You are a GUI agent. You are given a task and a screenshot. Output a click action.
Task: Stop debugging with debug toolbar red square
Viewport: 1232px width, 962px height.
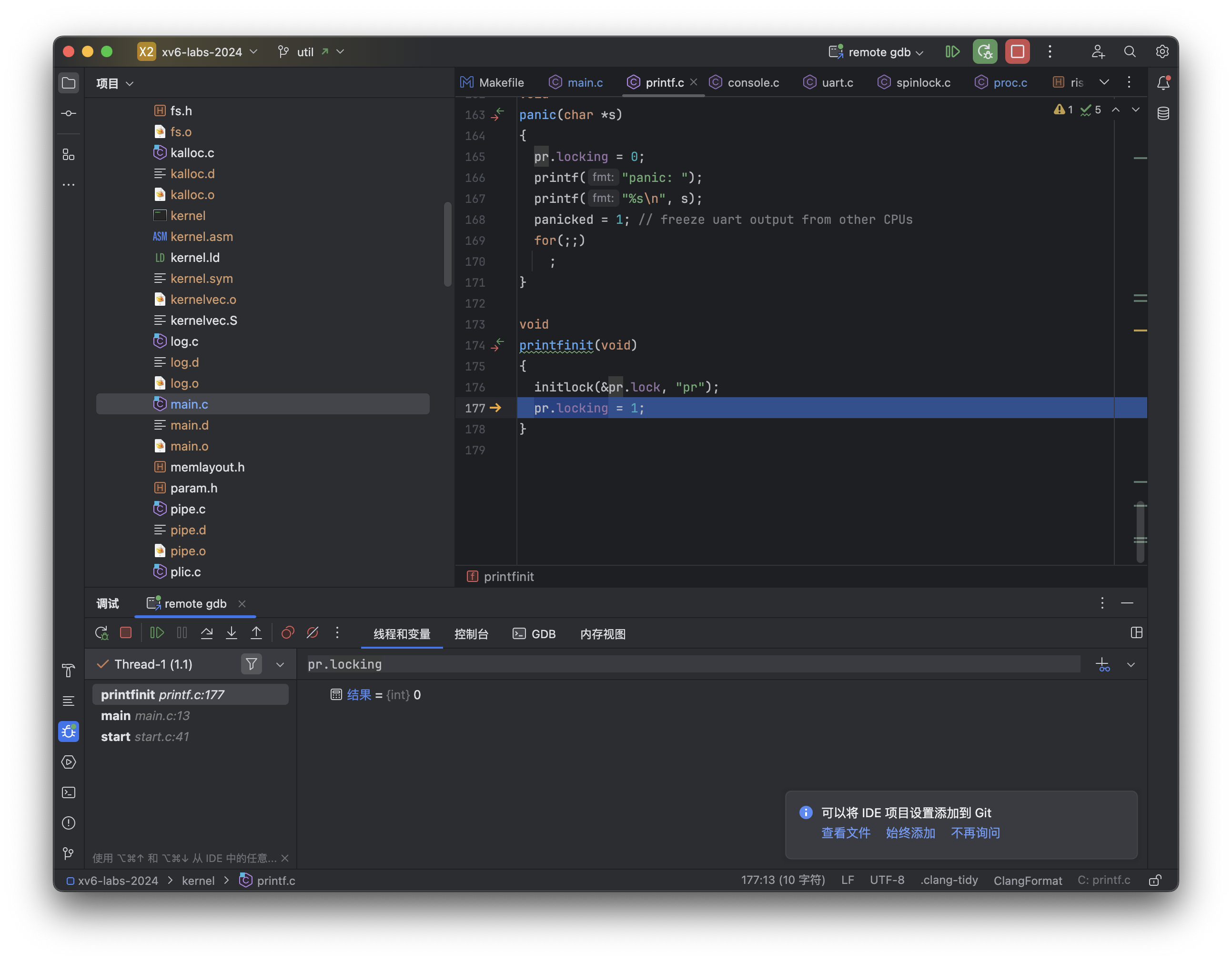[x=126, y=633]
